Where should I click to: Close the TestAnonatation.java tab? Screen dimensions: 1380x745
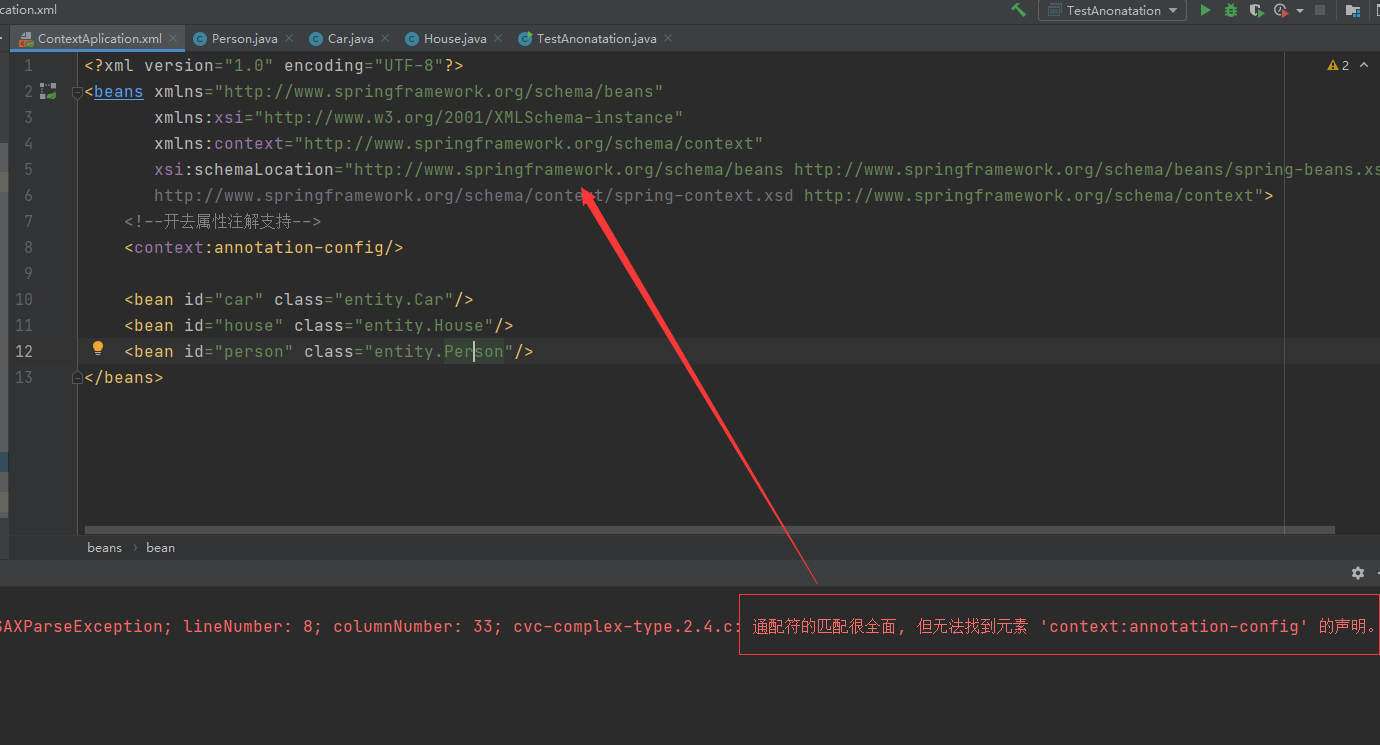tap(668, 39)
